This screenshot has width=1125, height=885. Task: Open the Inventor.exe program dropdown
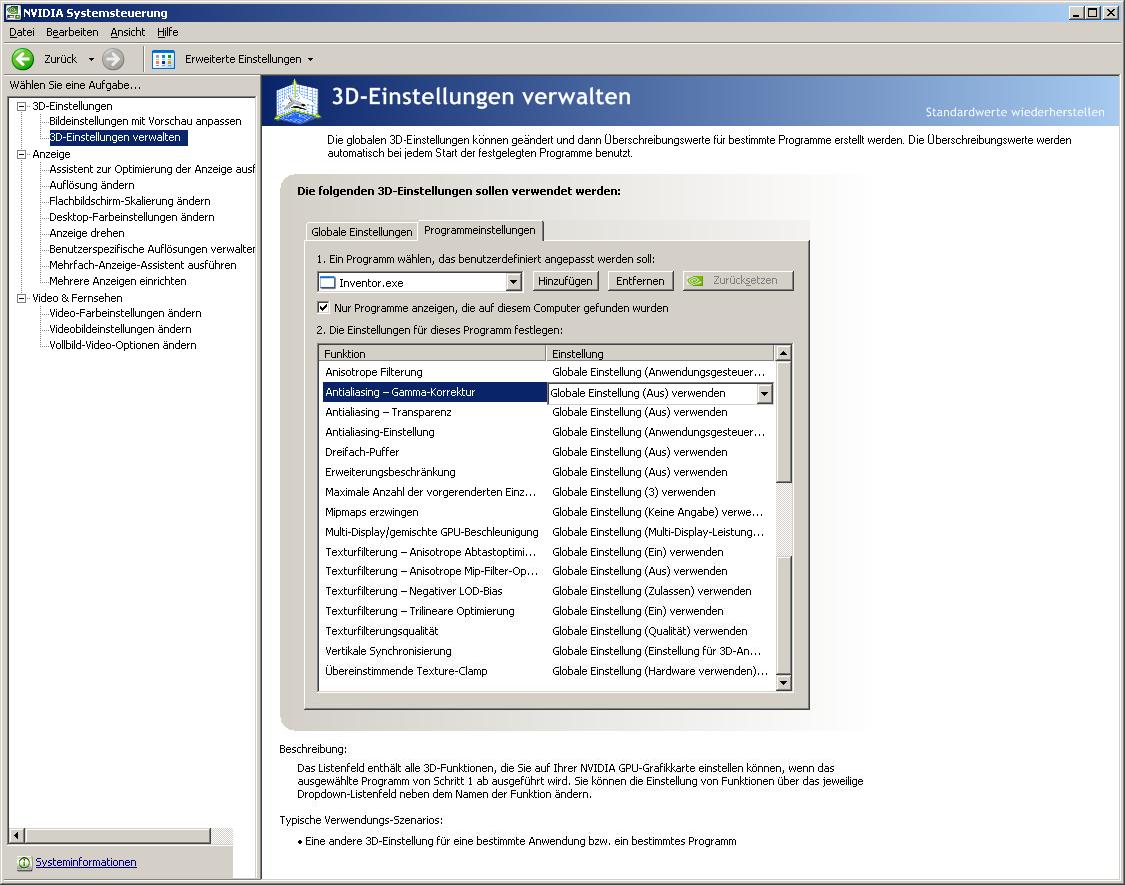[x=514, y=282]
